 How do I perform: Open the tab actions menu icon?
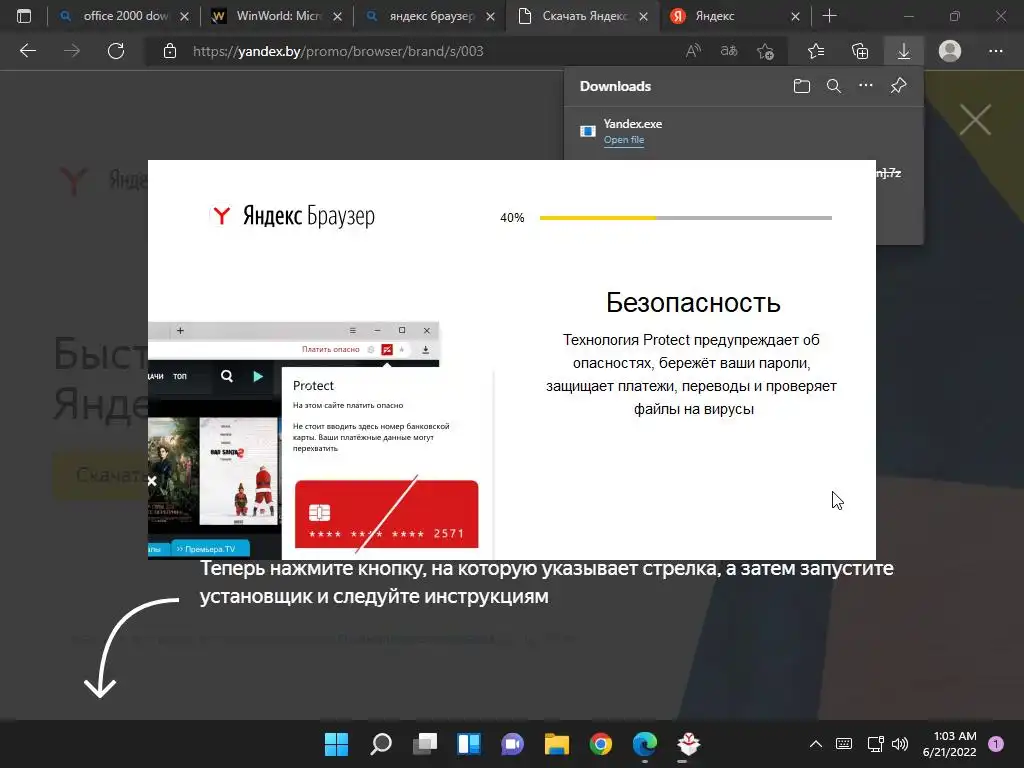[24, 16]
